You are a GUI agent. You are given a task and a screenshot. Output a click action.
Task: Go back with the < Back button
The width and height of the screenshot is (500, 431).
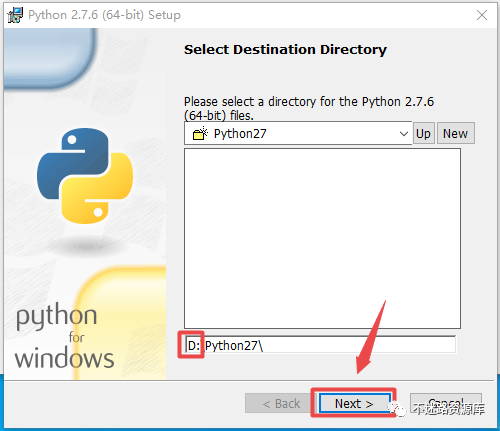pos(281,403)
